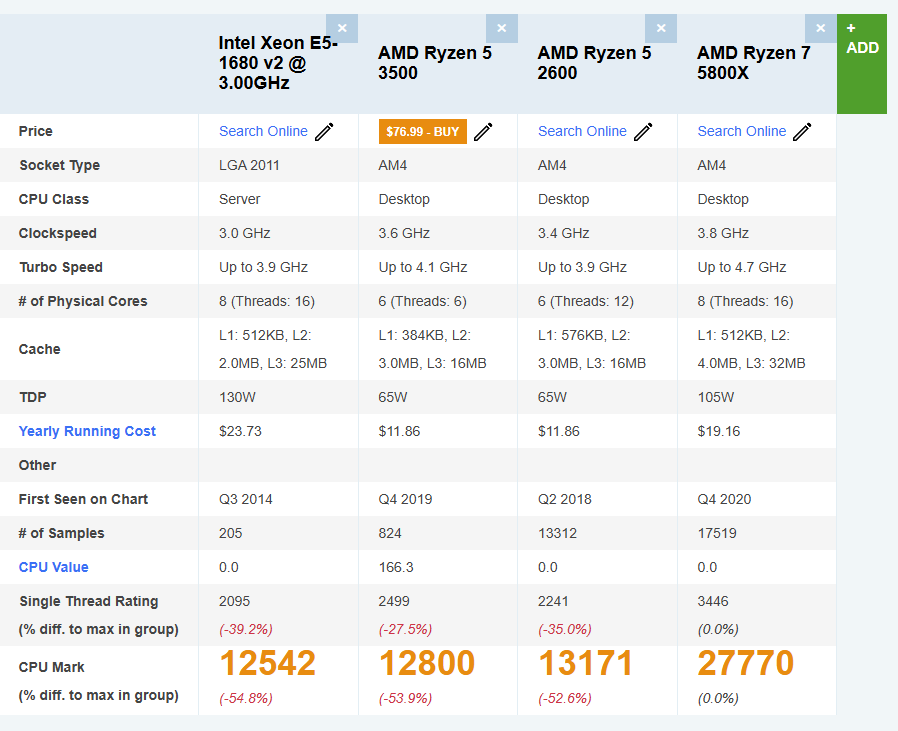Click $76.99 - BUY button
The image size is (898, 731).
[423, 132]
